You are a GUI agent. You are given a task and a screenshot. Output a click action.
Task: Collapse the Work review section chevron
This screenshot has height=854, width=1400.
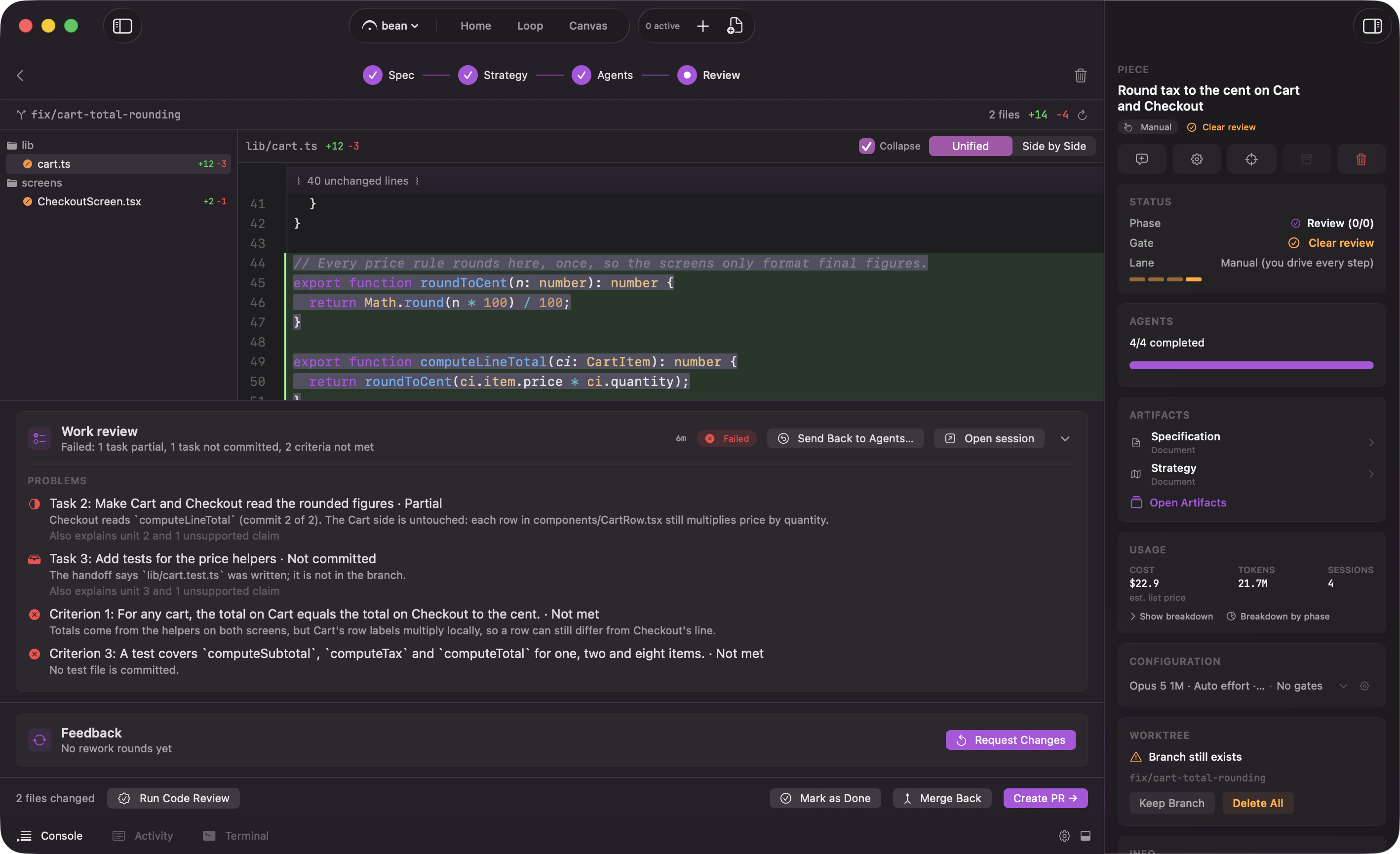click(1065, 439)
